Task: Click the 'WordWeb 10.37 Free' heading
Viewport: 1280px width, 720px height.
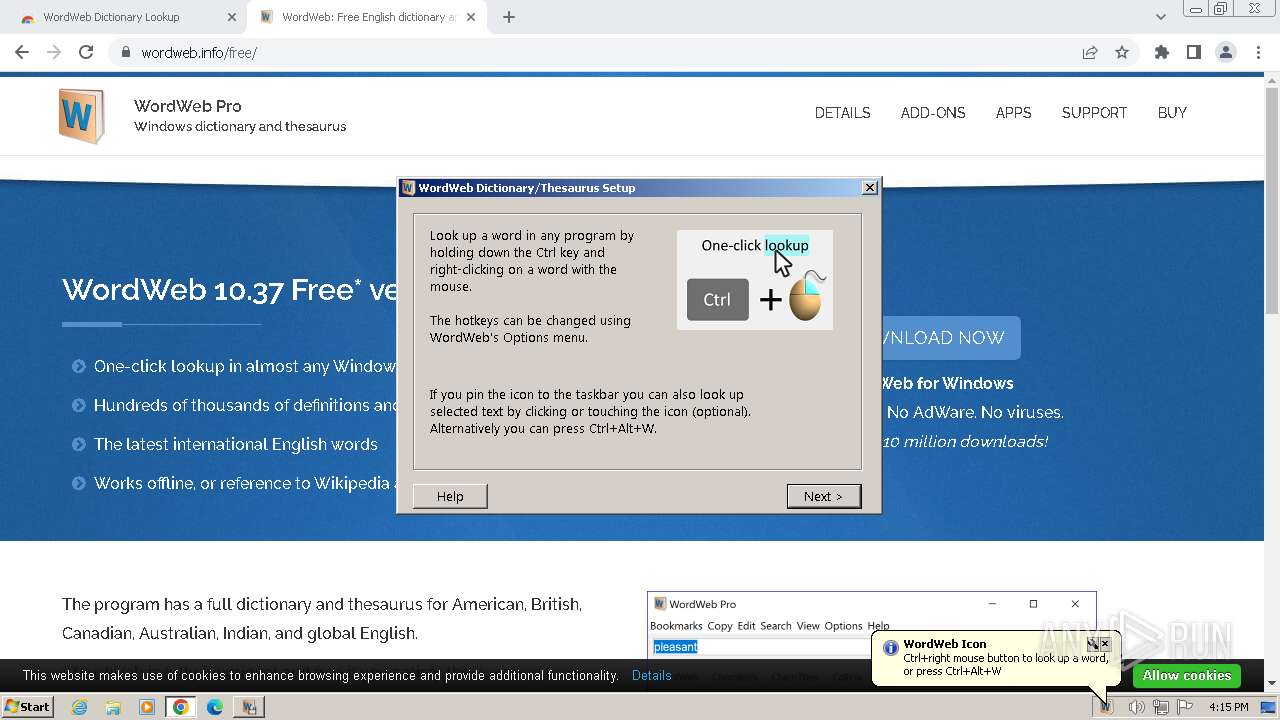Action: point(230,290)
